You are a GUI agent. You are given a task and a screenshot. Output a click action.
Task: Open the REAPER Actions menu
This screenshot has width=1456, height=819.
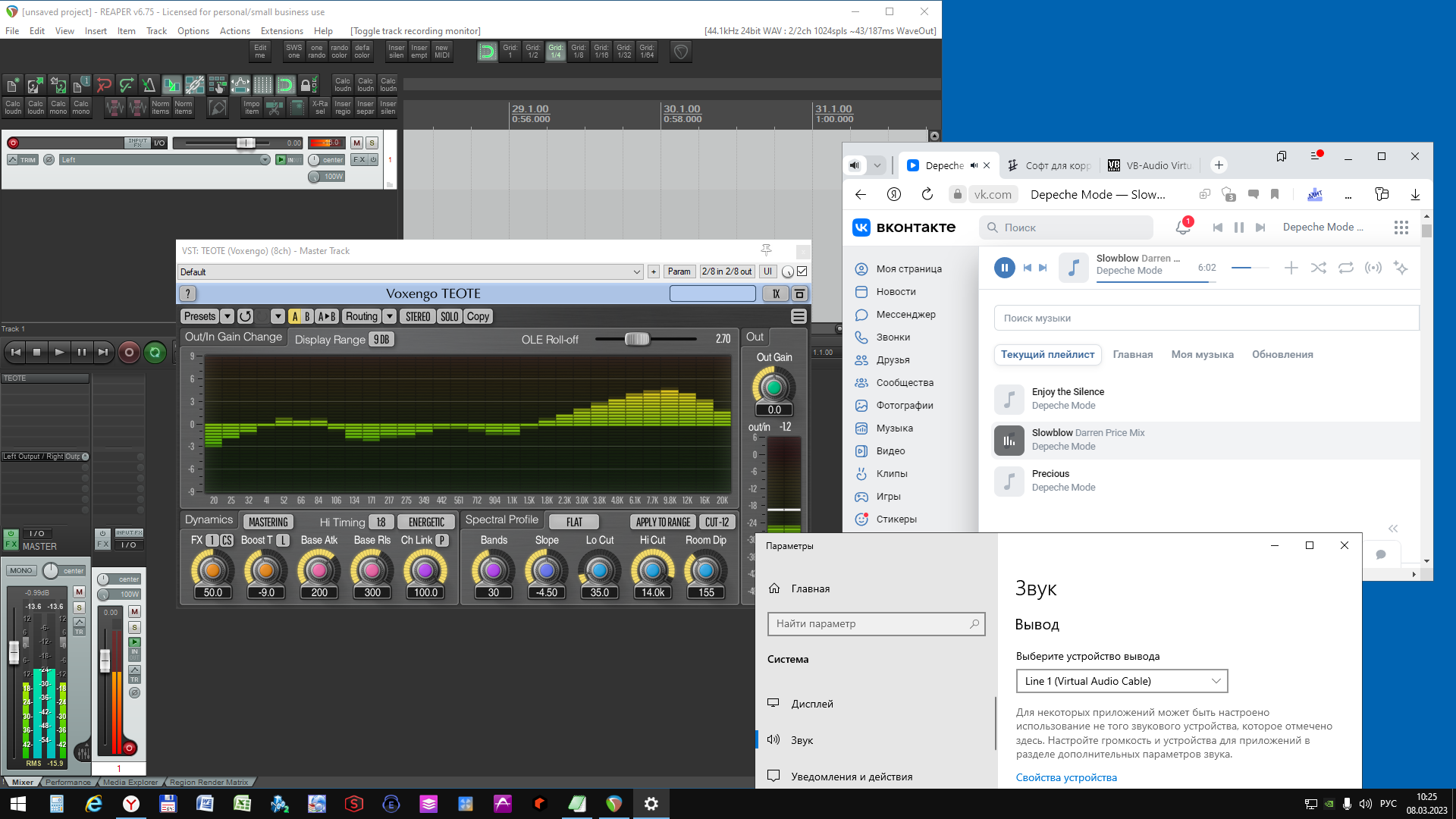pos(234,31)
